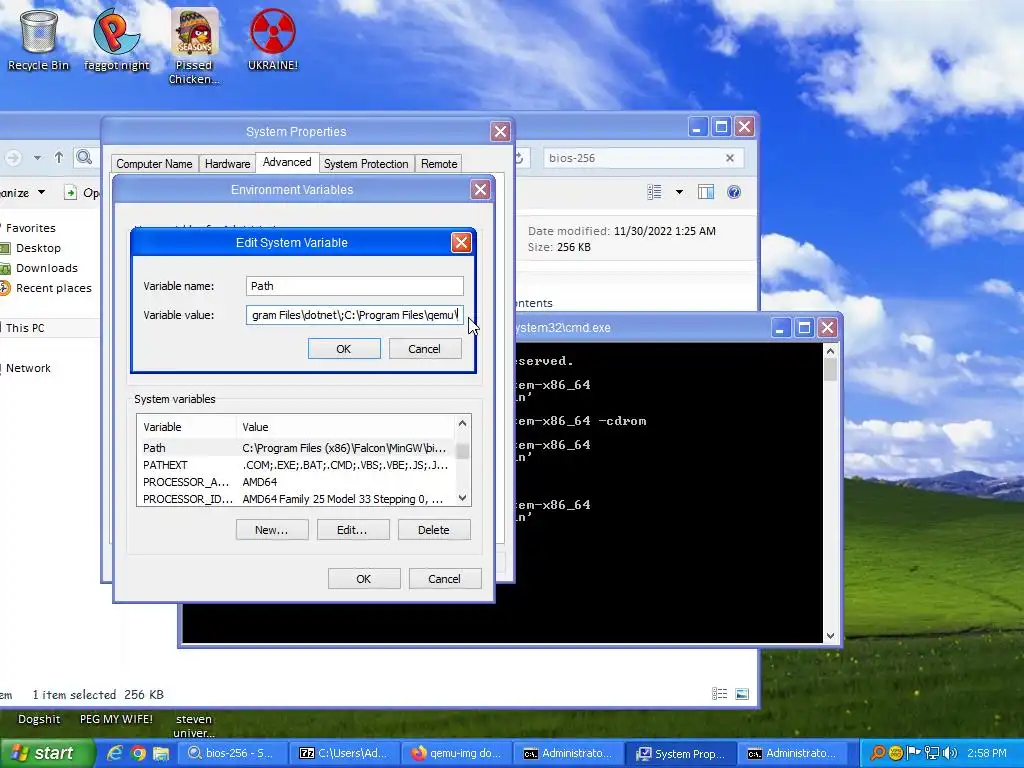Select the PROCESSOR_A... variable row
This screenshot has width=1024, height=768.
click(296, 482)
